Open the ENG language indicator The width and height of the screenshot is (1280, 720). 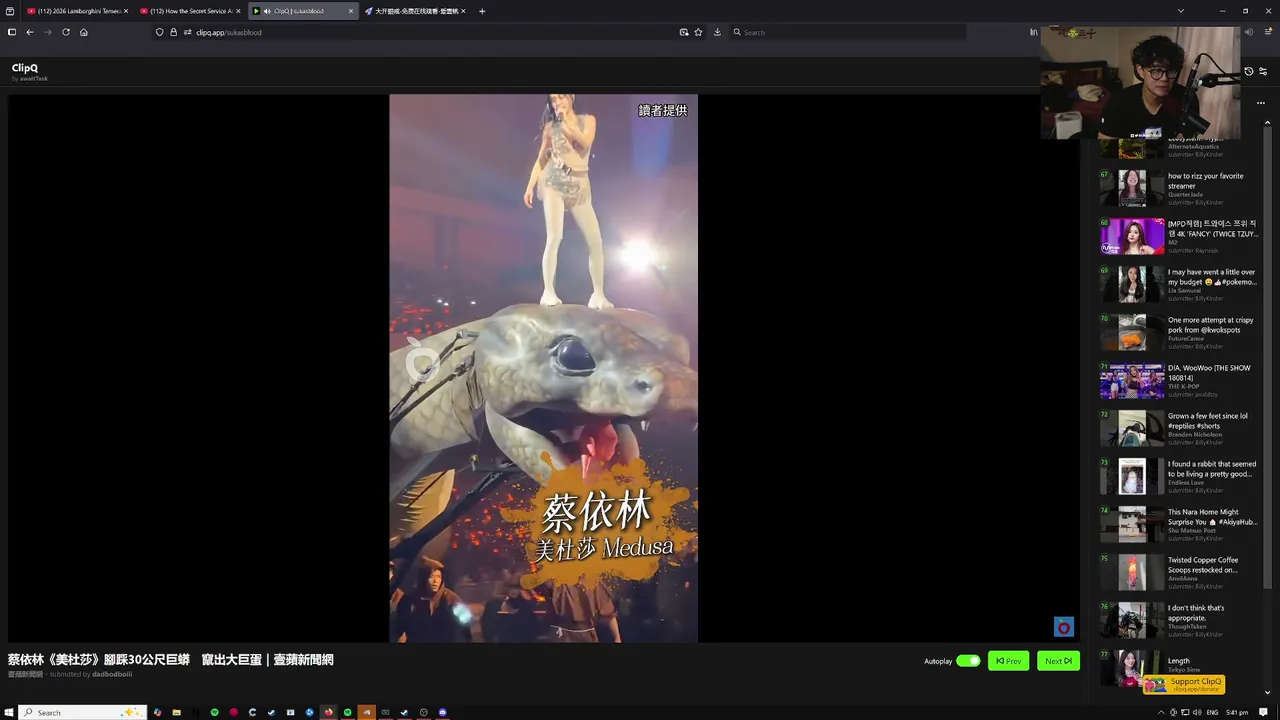(x=1212, y=712)
